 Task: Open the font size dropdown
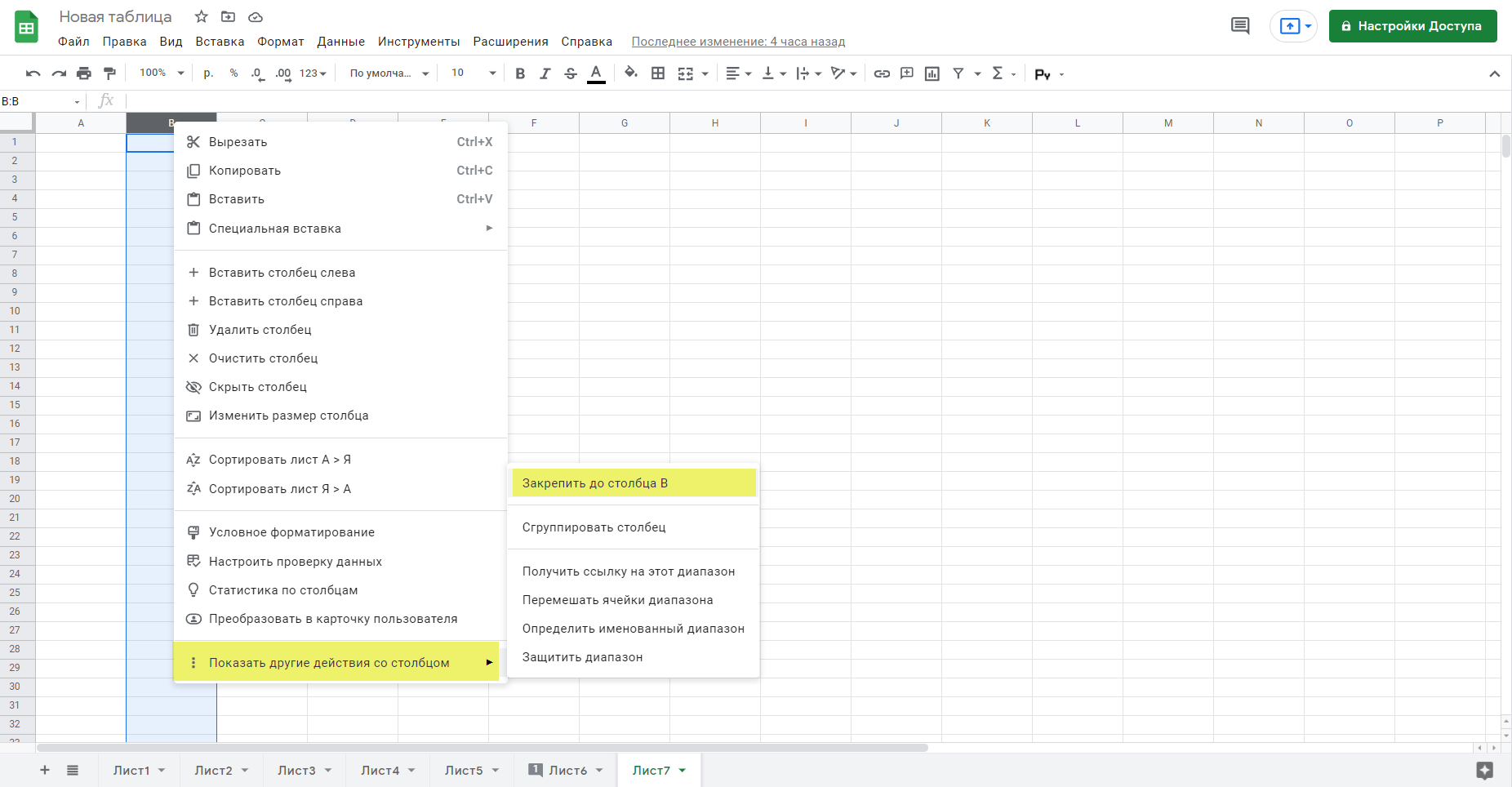coord(474,73)
